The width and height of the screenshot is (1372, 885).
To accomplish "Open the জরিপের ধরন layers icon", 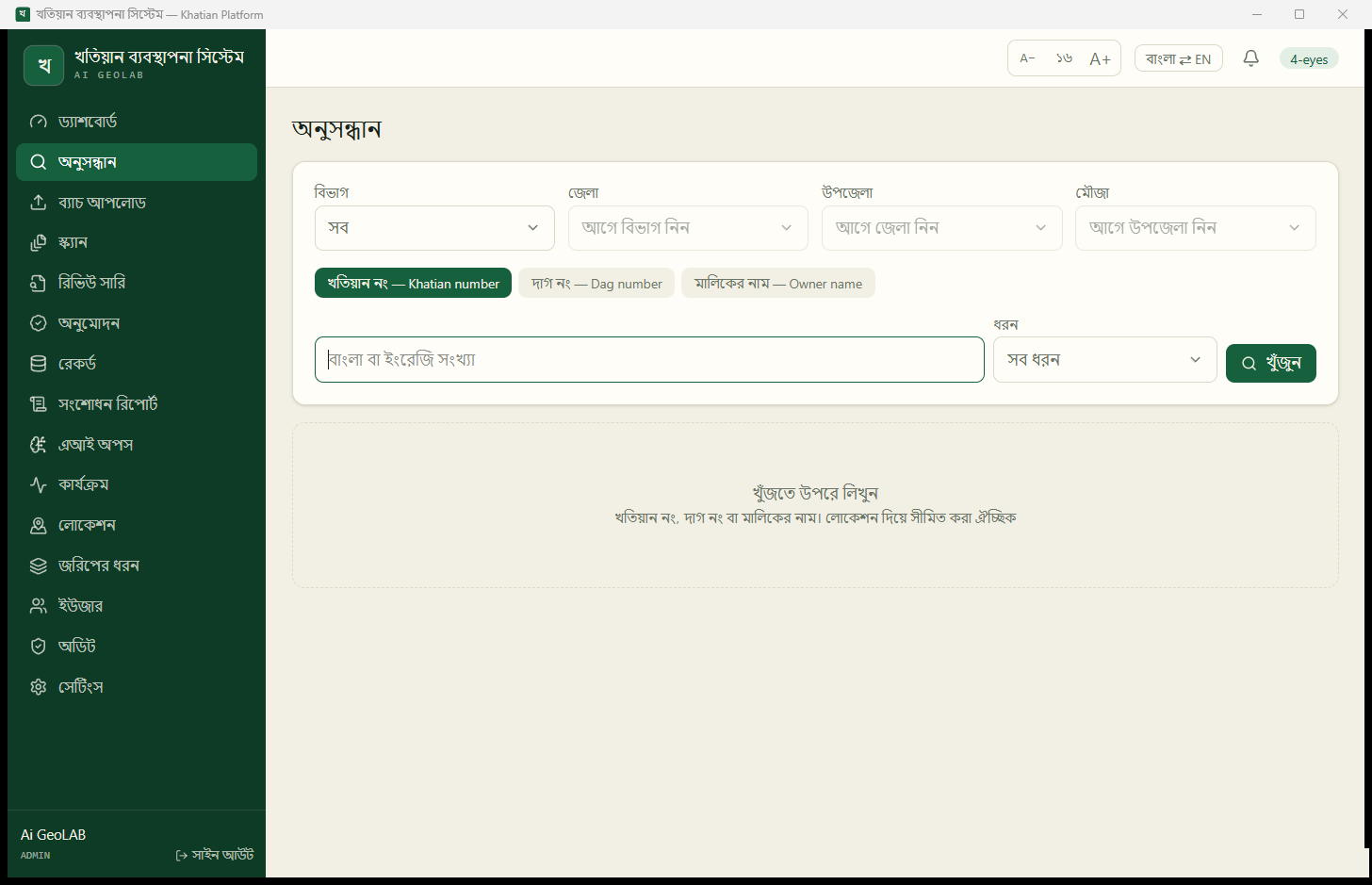I will pos(39,565).
